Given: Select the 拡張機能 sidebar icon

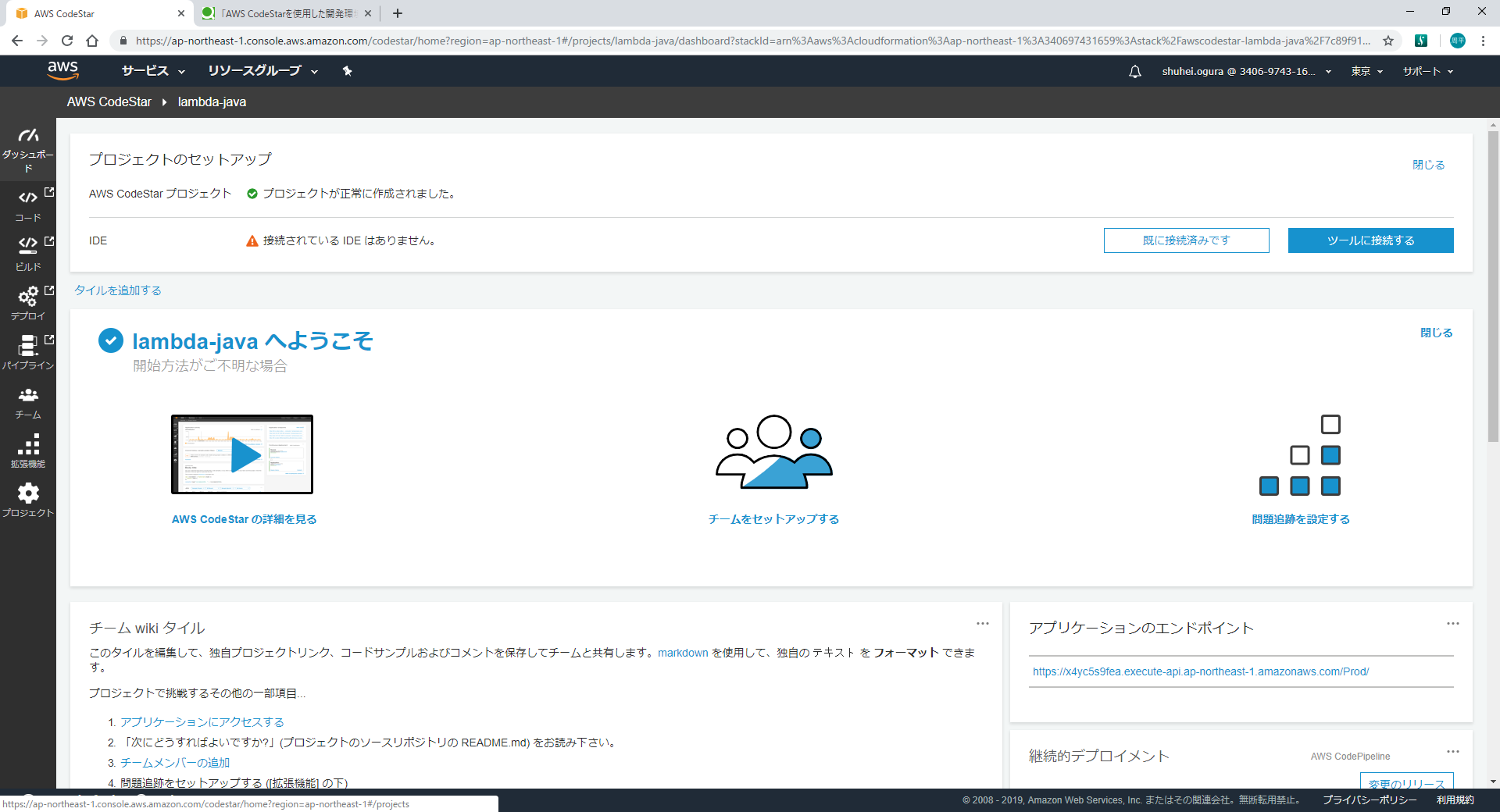Looking at the screenshot, I should pos(28,450).
